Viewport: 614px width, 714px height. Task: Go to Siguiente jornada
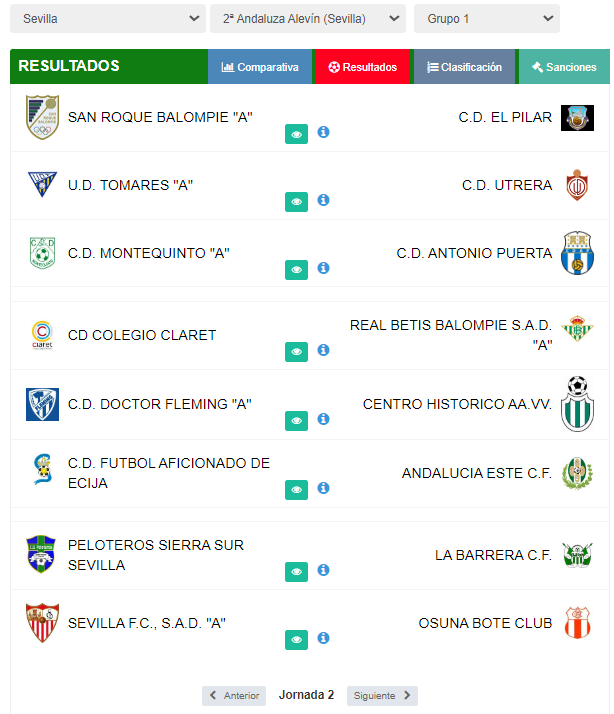(x=382, y=695)
